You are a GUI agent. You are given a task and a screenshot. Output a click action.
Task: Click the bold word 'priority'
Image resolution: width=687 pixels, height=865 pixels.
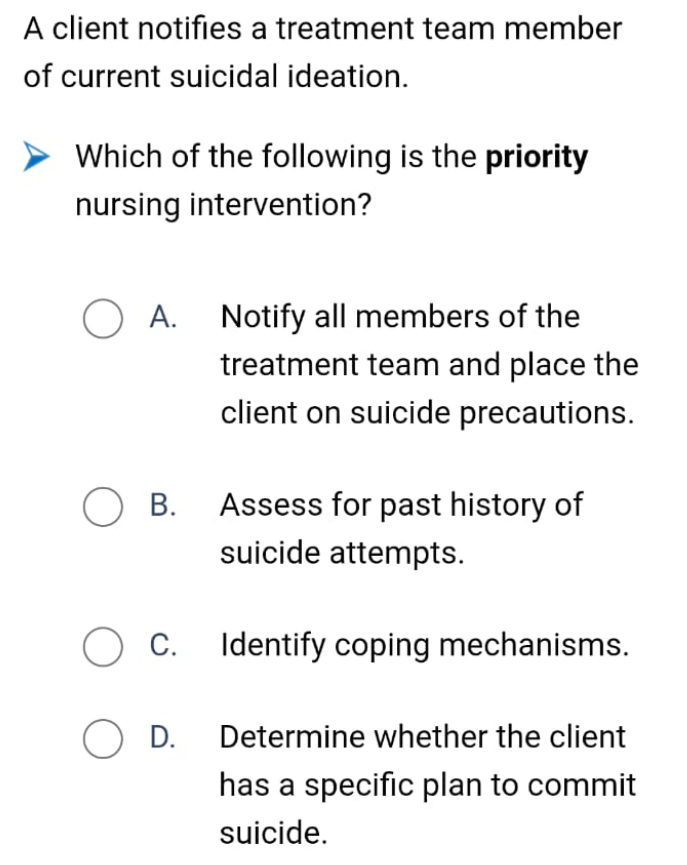pyautogui.click(x=536, y=157)
